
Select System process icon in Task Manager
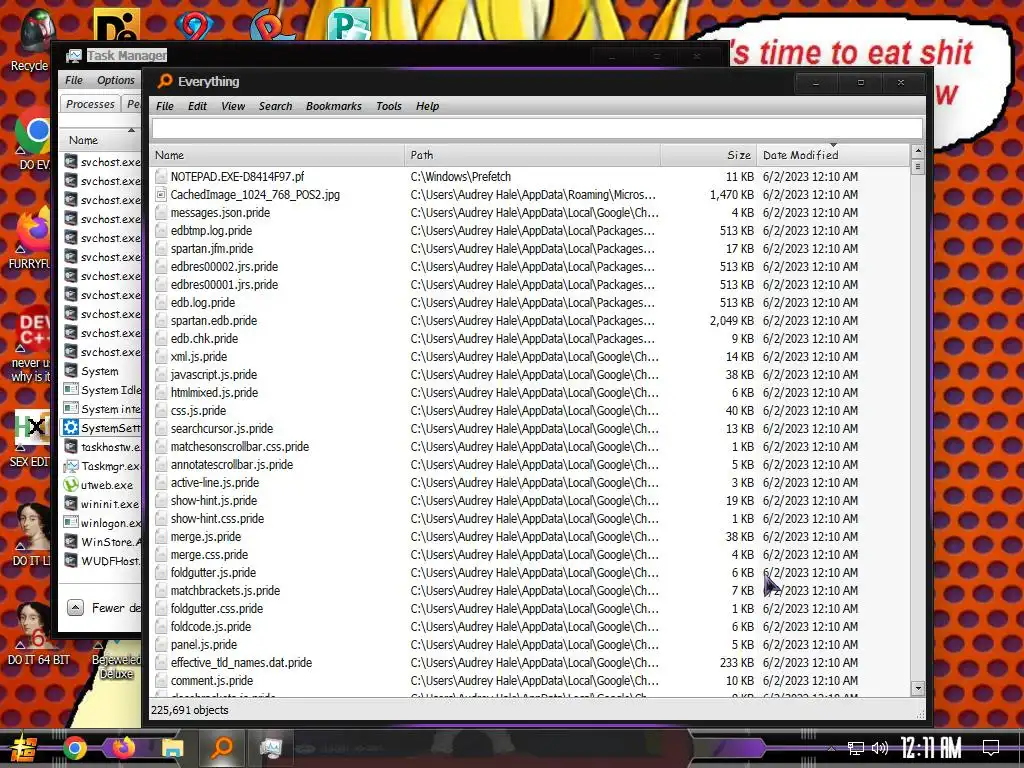pos(71,371)
